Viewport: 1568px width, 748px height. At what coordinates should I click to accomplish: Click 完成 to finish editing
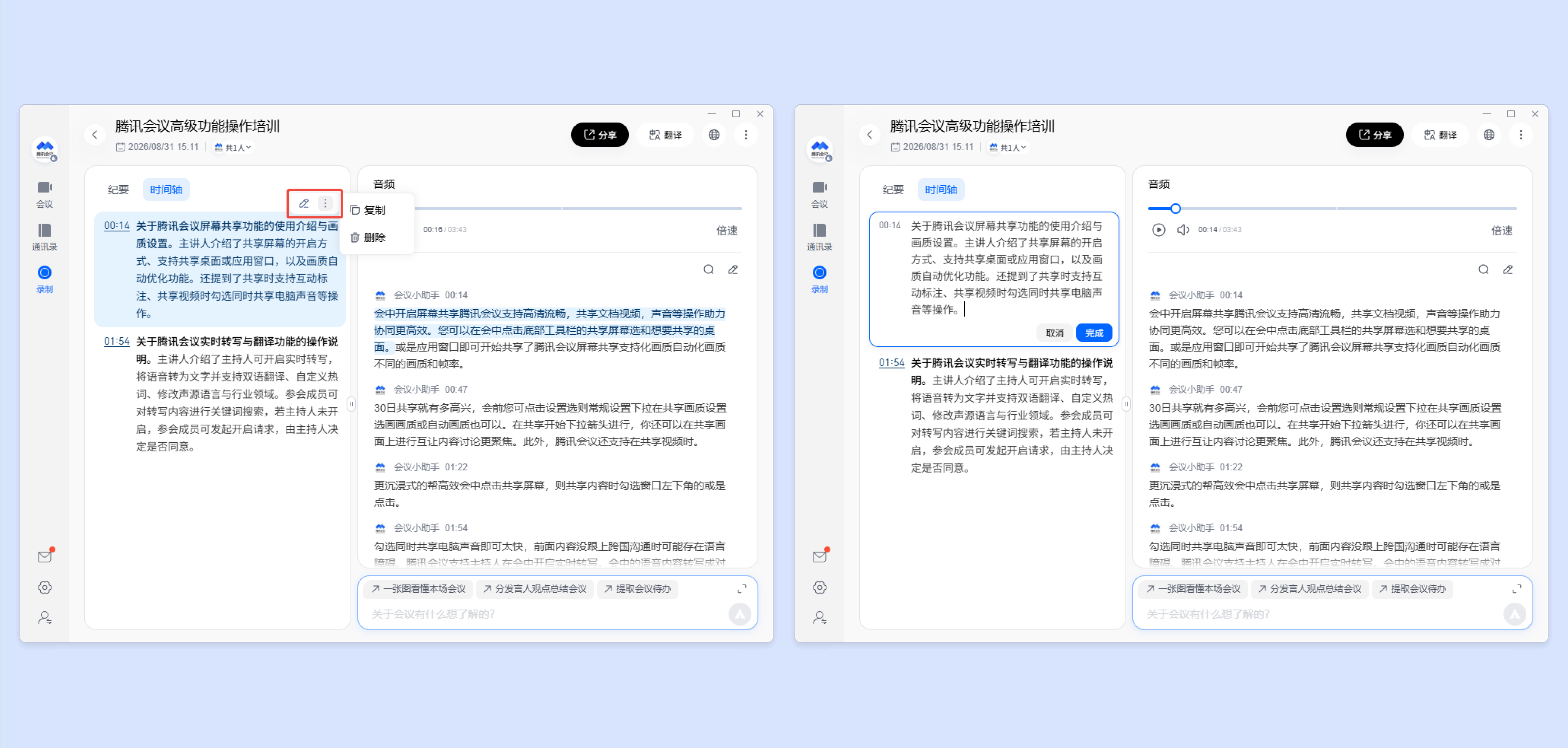click(x=1094, y=333)
